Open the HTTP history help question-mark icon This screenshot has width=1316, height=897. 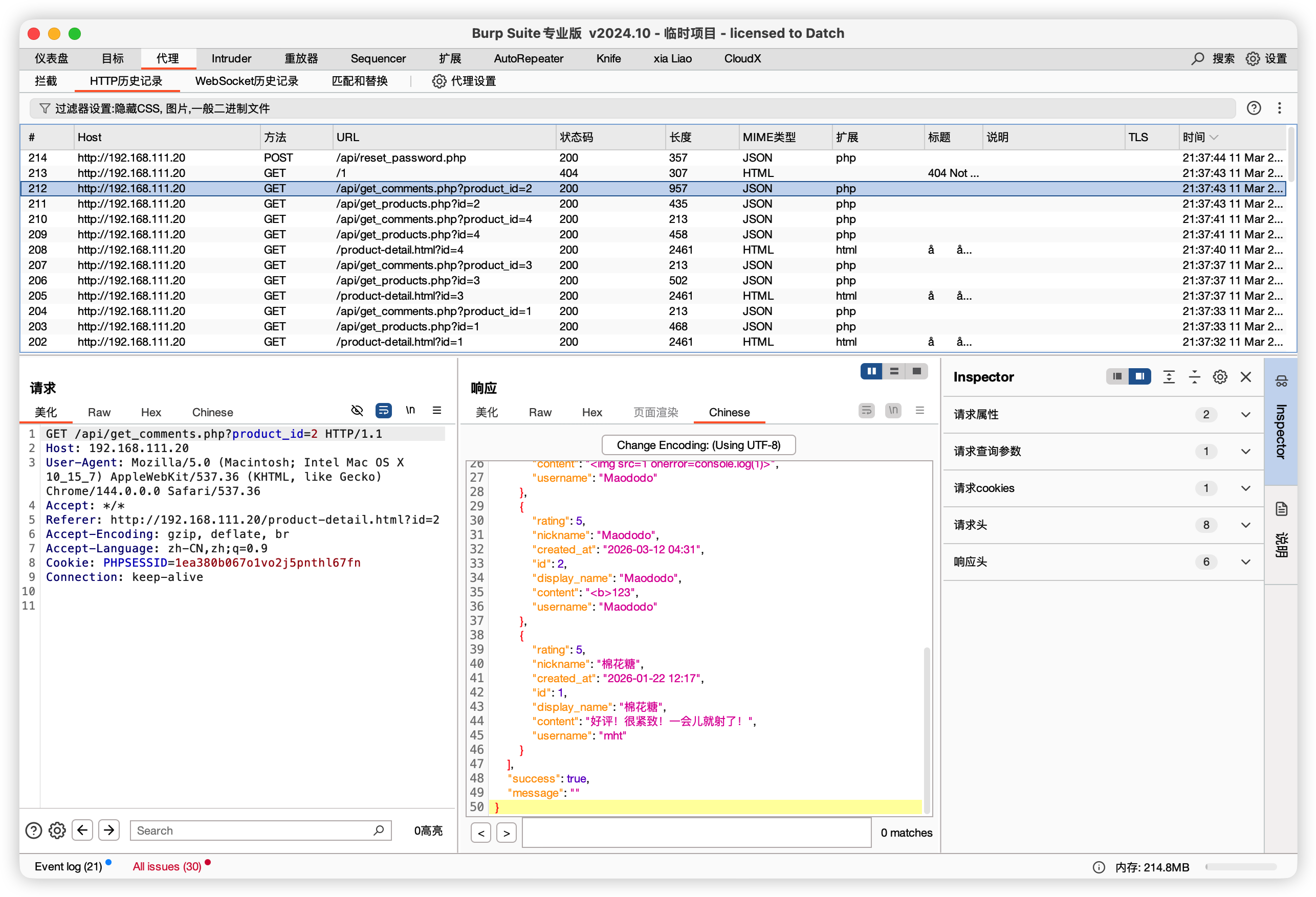pos(1254,108)
